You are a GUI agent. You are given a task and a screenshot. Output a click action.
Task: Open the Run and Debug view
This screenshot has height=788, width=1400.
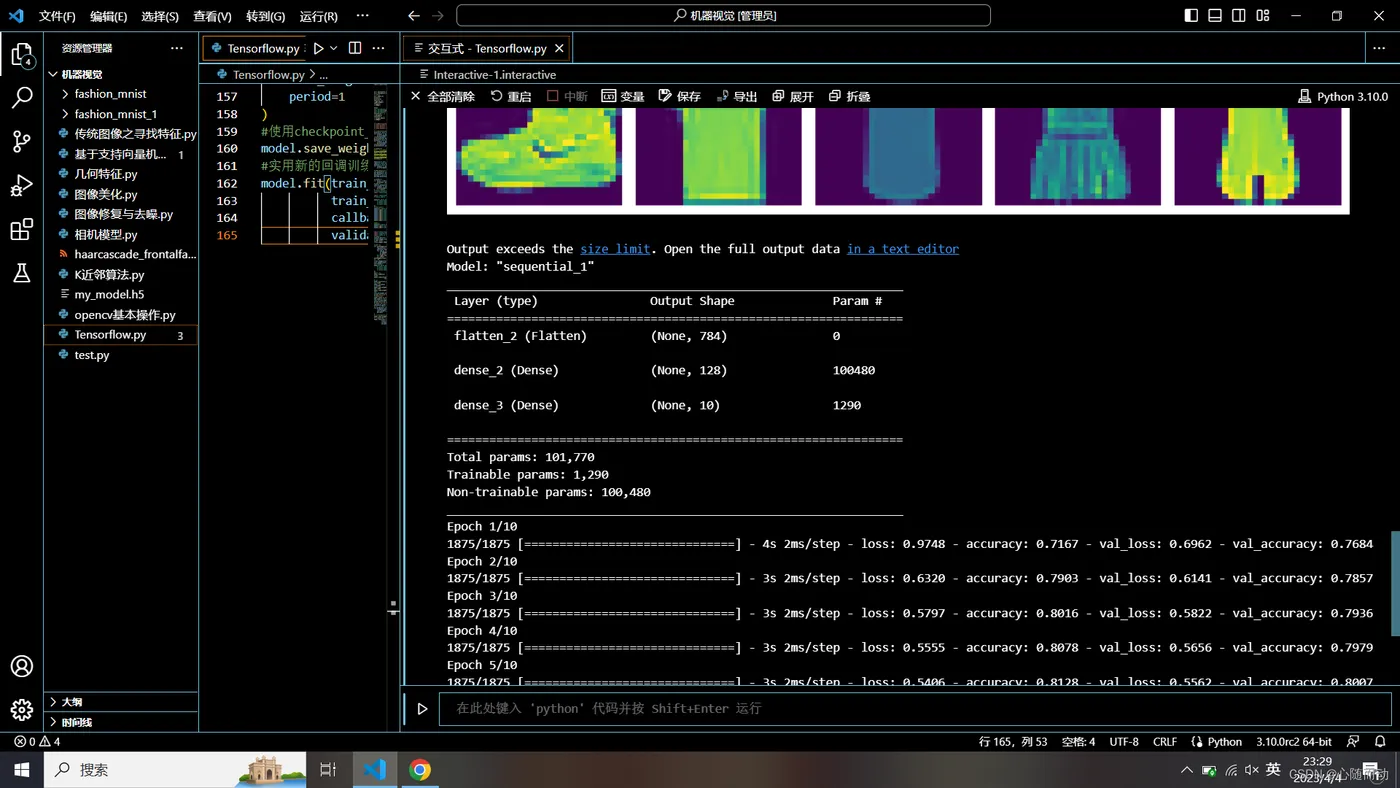(22, 185)
